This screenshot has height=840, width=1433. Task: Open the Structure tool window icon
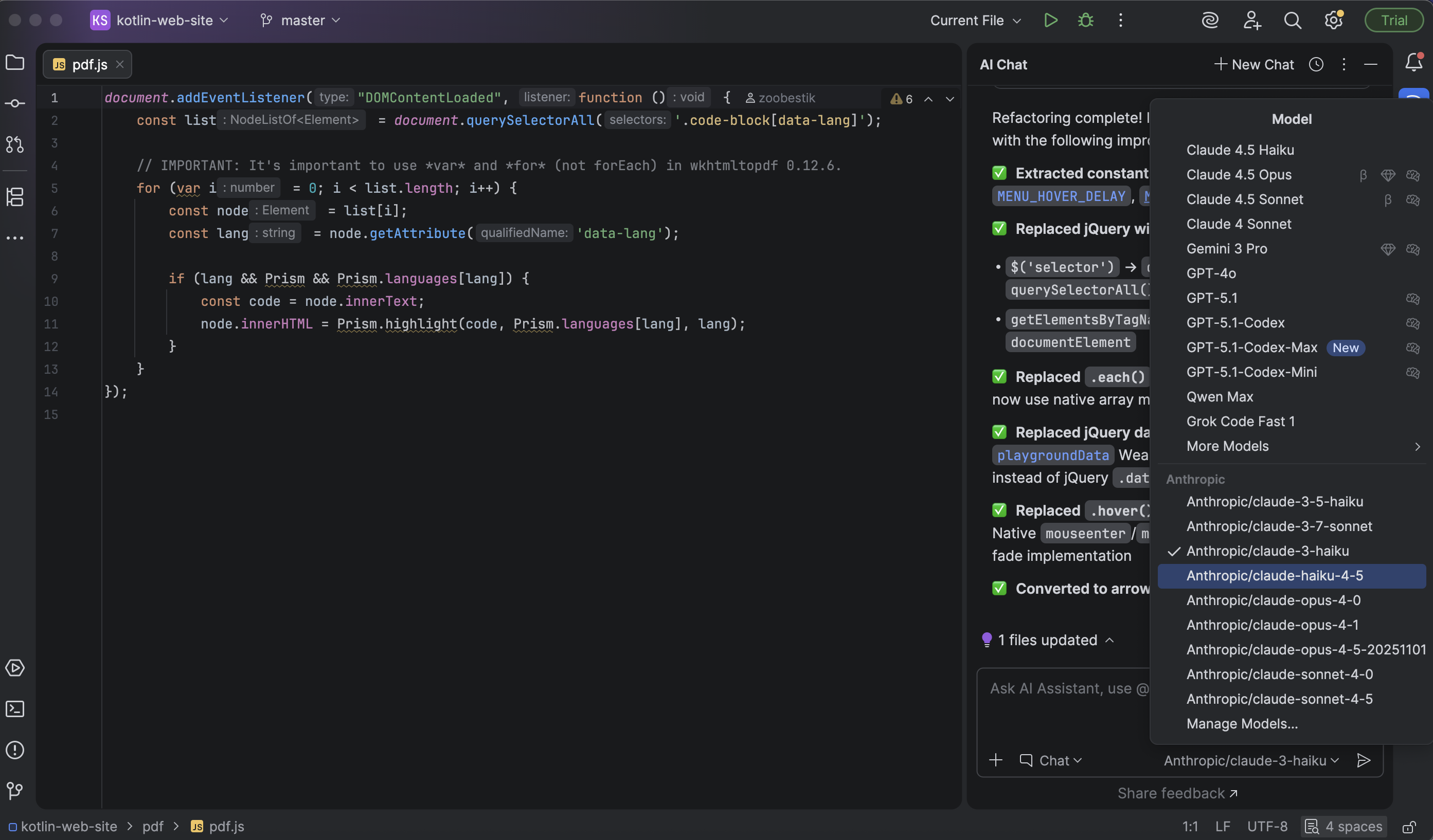tap(15, 197)
